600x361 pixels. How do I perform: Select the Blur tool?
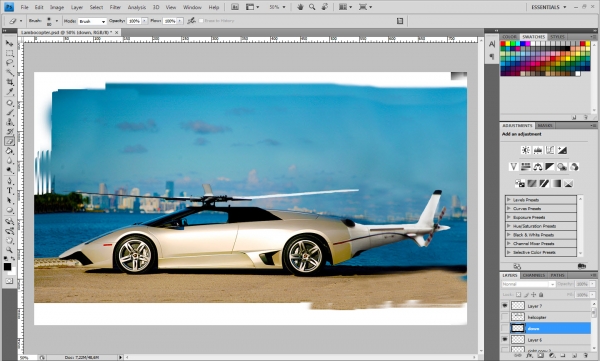coord(9,160)
